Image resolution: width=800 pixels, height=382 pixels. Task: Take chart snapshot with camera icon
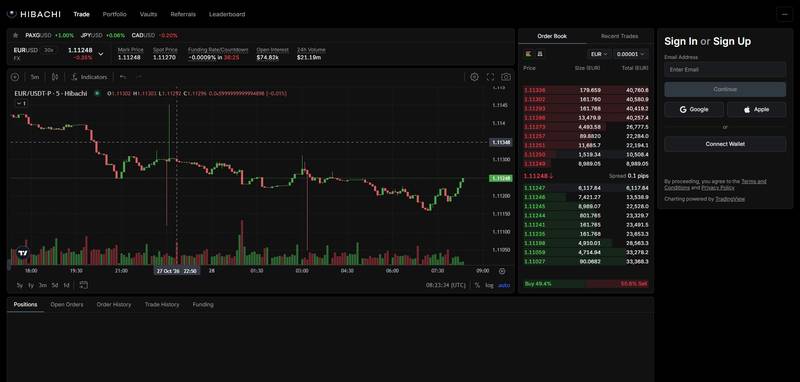[x=506, y=77]
